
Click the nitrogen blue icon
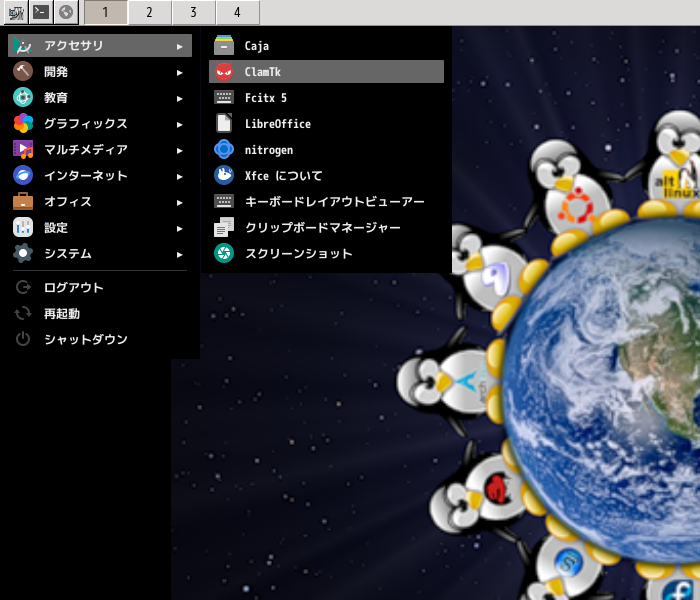224,150
